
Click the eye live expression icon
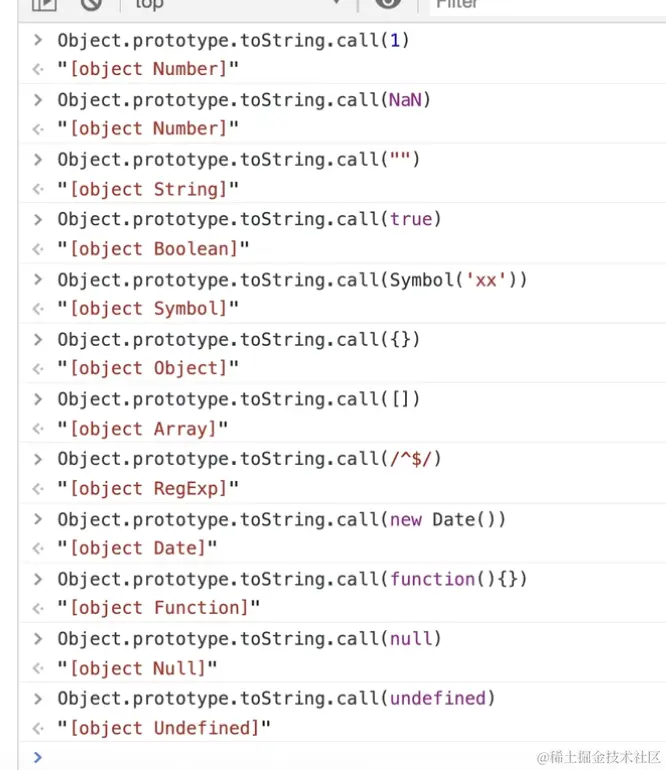(x=388, y=3)
